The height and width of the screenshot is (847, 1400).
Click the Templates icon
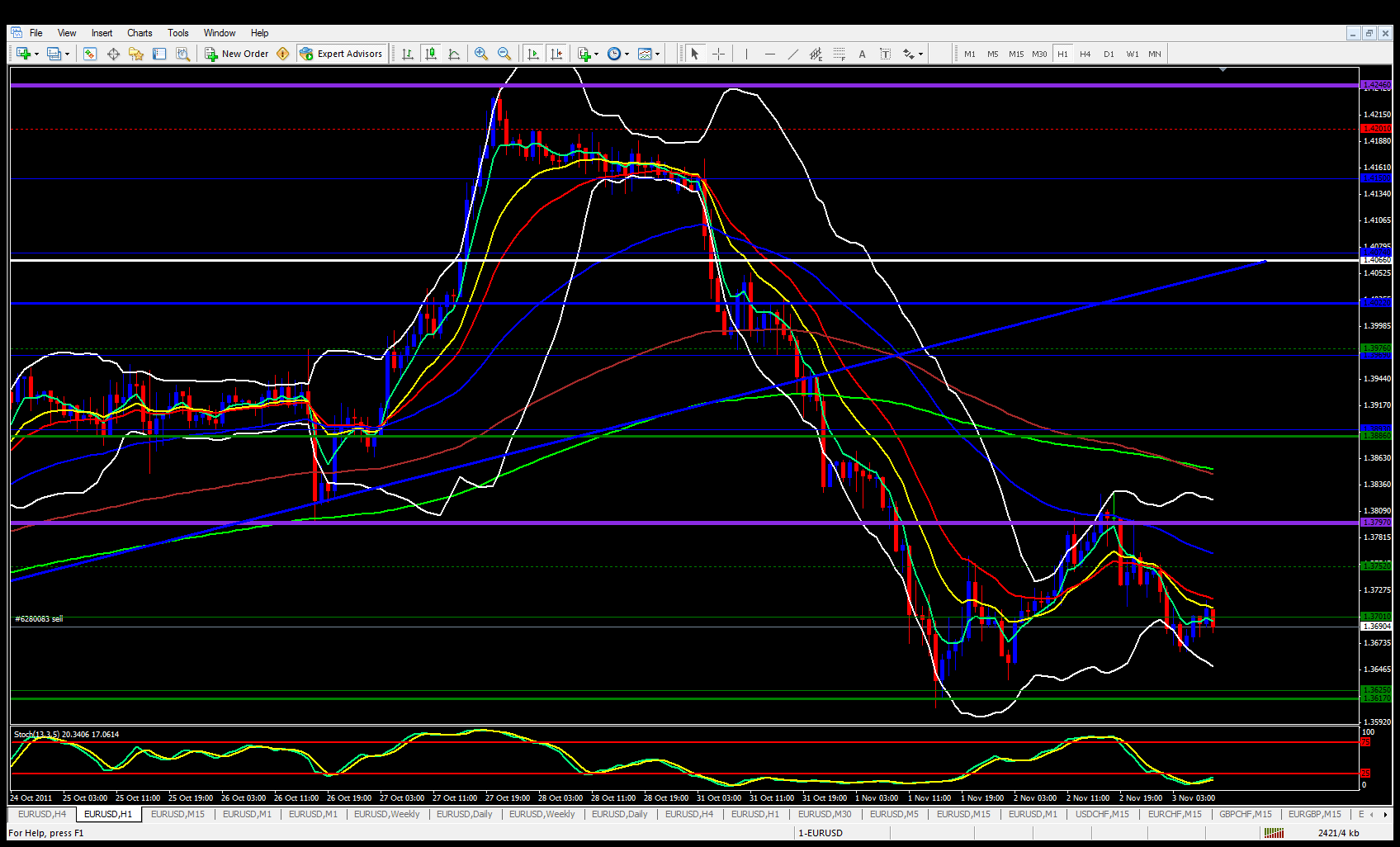tap(646, 54)
